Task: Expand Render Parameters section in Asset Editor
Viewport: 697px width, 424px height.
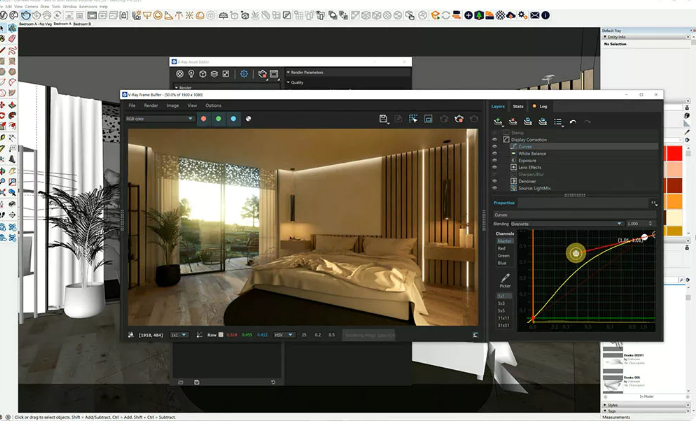Action: coord(348,72)
